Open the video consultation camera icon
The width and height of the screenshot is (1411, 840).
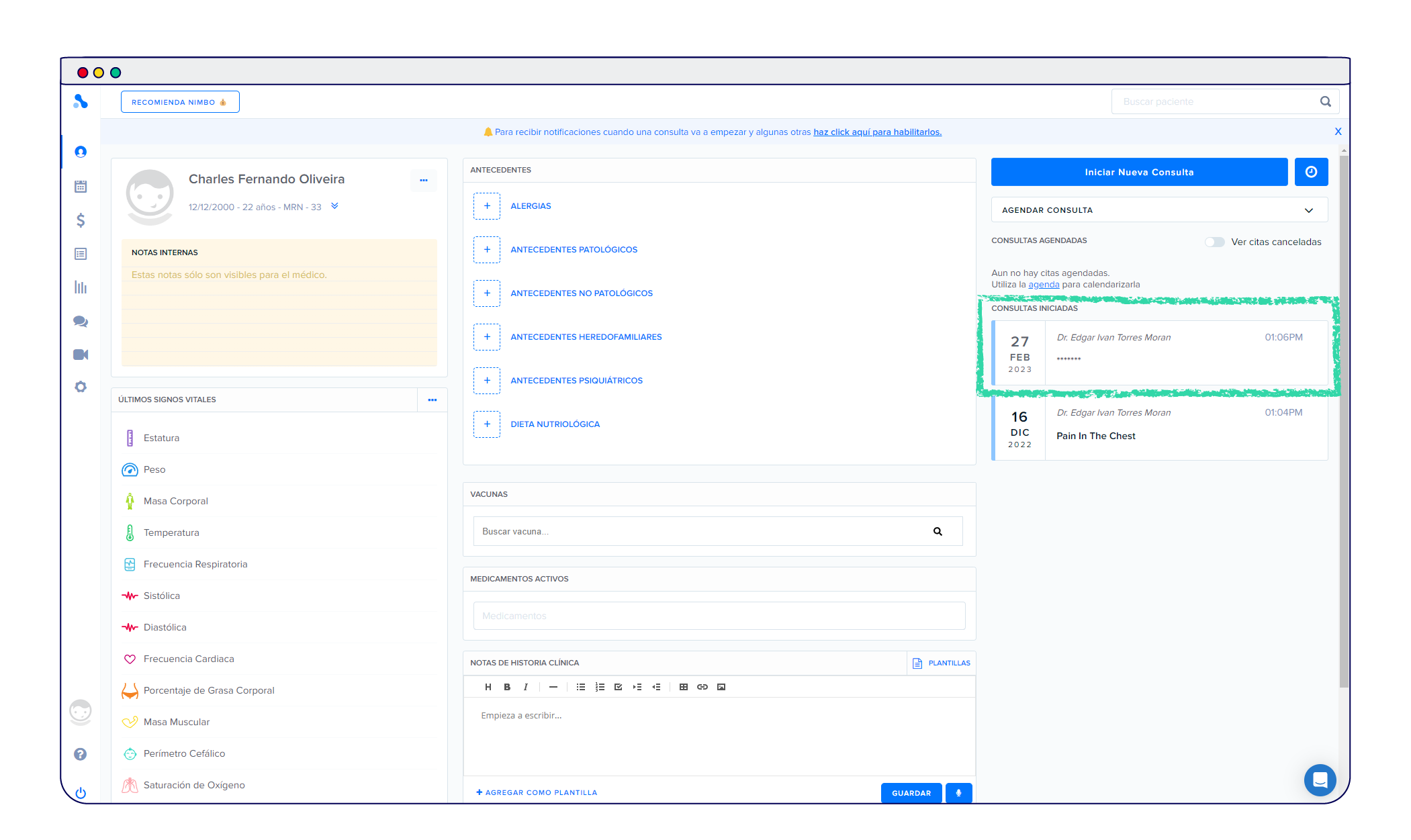(81, 355)
